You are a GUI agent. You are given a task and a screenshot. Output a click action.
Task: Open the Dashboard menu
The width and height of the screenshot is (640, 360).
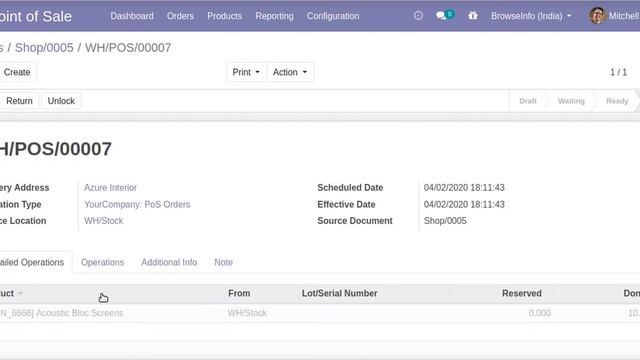pyautogui.click(x=132, y=16)
